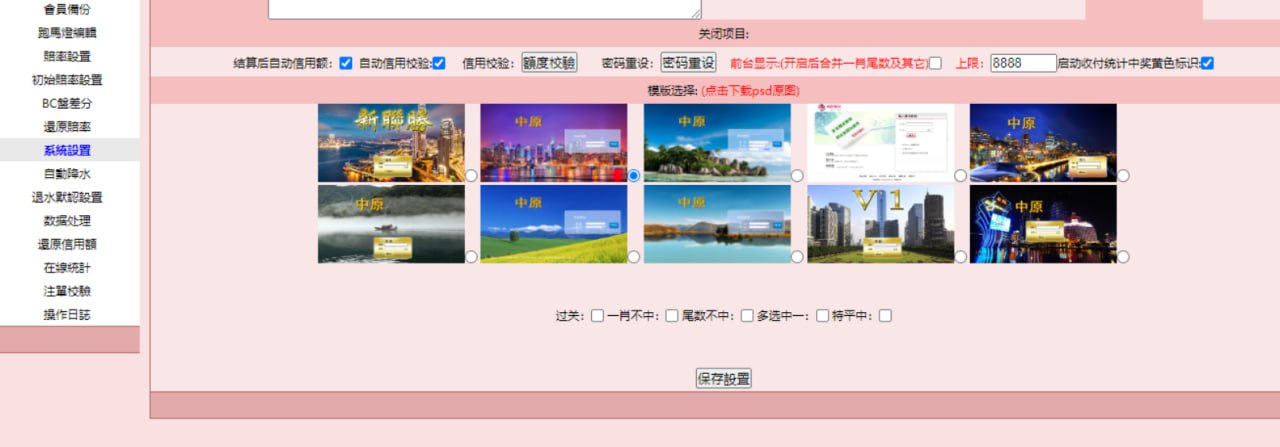Viewport: 1280px width, 447px height.
Task: Disable the 自动信用校验 checkbox
Action: click(438, 63)
